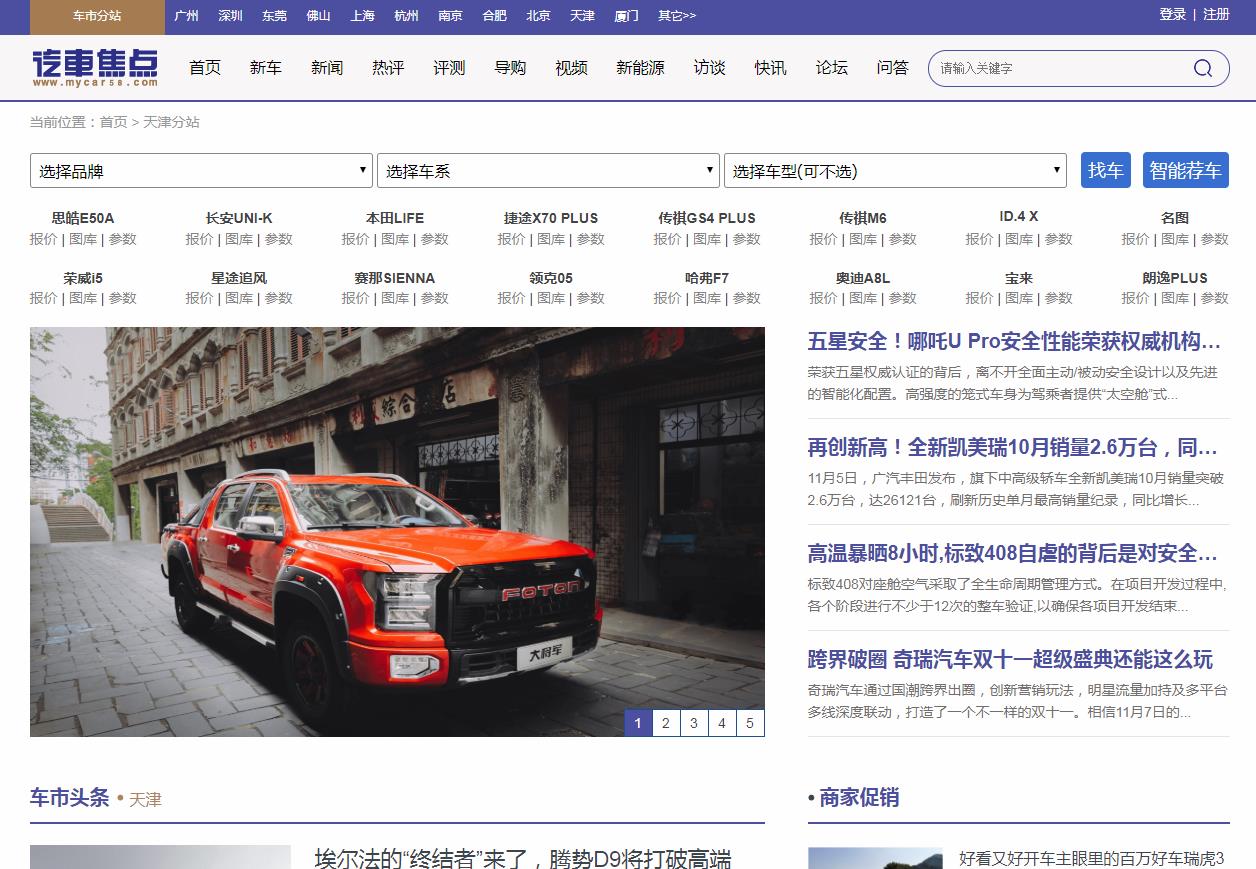Image resolution: width=1256 pixels, height=869 pixels.
Task: Go to carousel slide 5
Action: click(x=750, y=723)
